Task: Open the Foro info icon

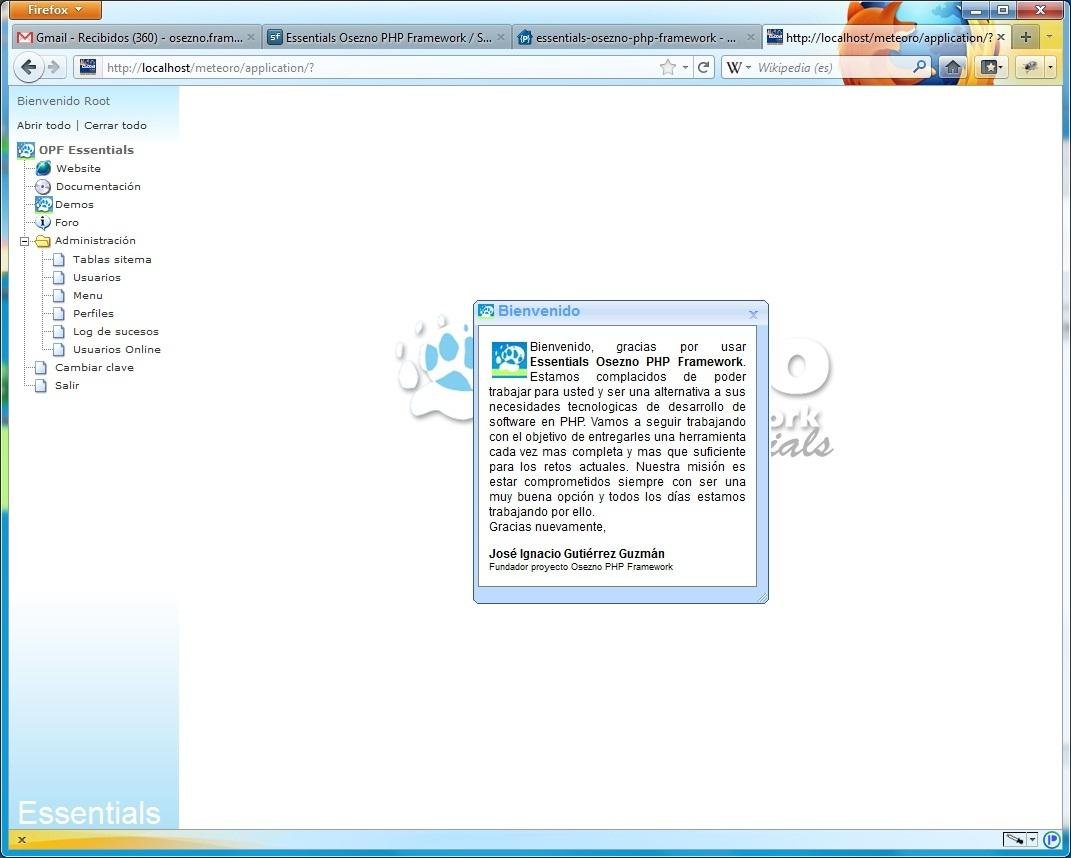Action: (43, 222)
